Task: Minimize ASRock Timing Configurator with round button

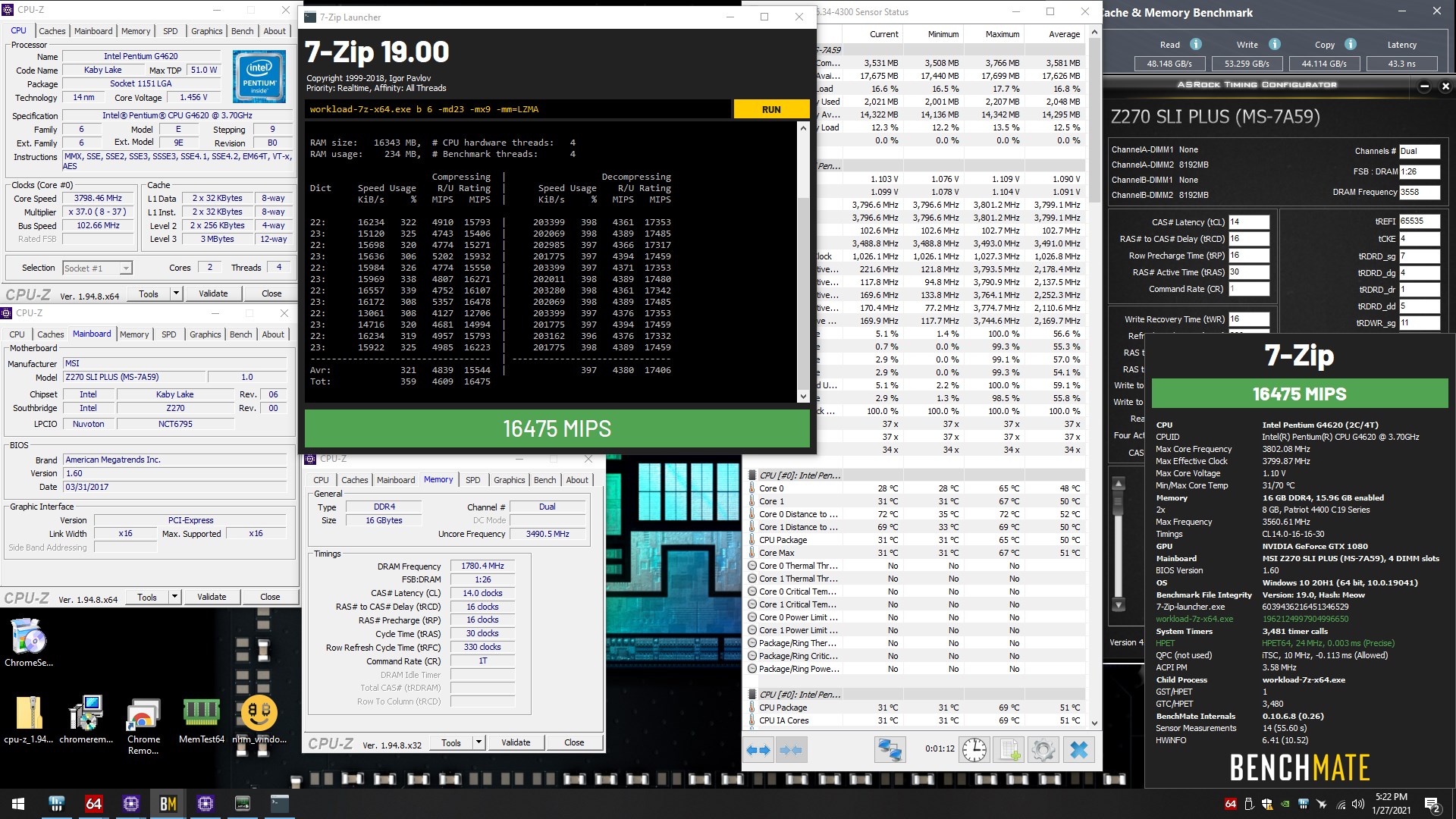Action: (1424, 86)
